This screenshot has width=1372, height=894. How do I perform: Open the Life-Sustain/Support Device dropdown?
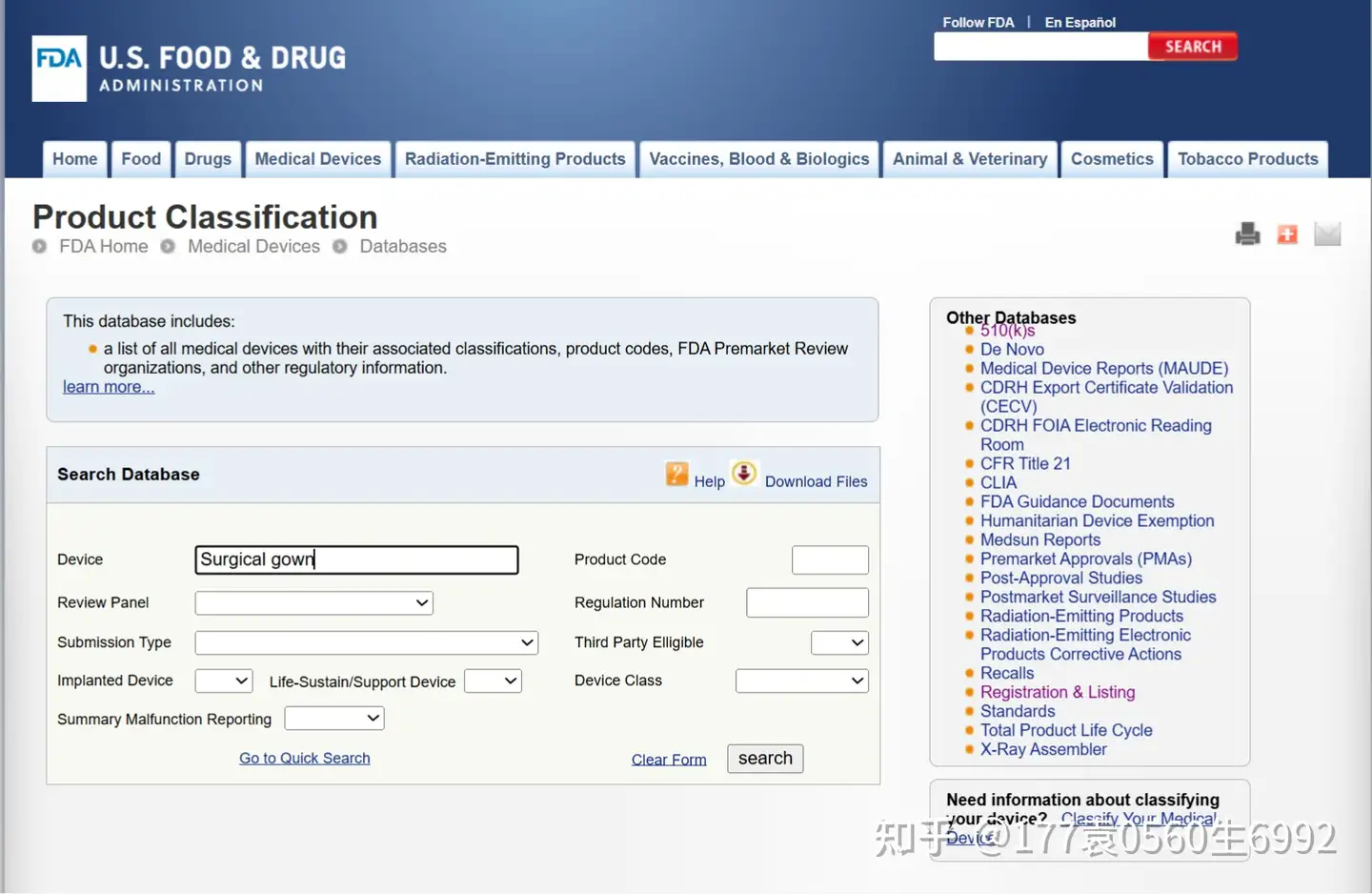point(493,681)
